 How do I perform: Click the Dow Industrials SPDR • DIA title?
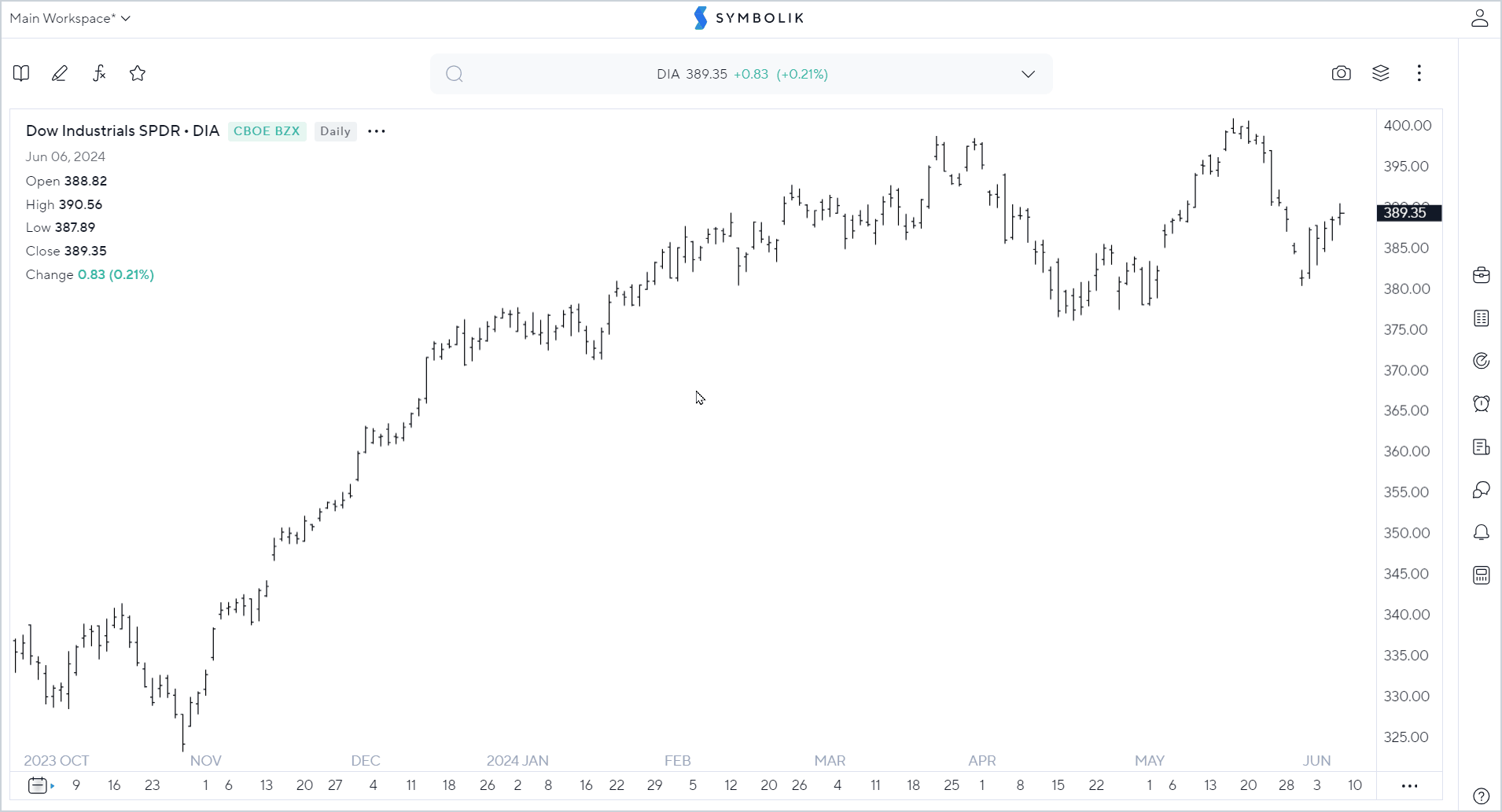123,130
